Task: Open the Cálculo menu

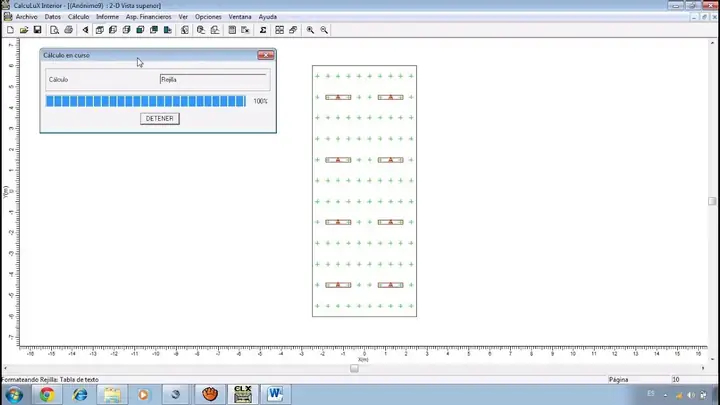Action: (79, 17)
